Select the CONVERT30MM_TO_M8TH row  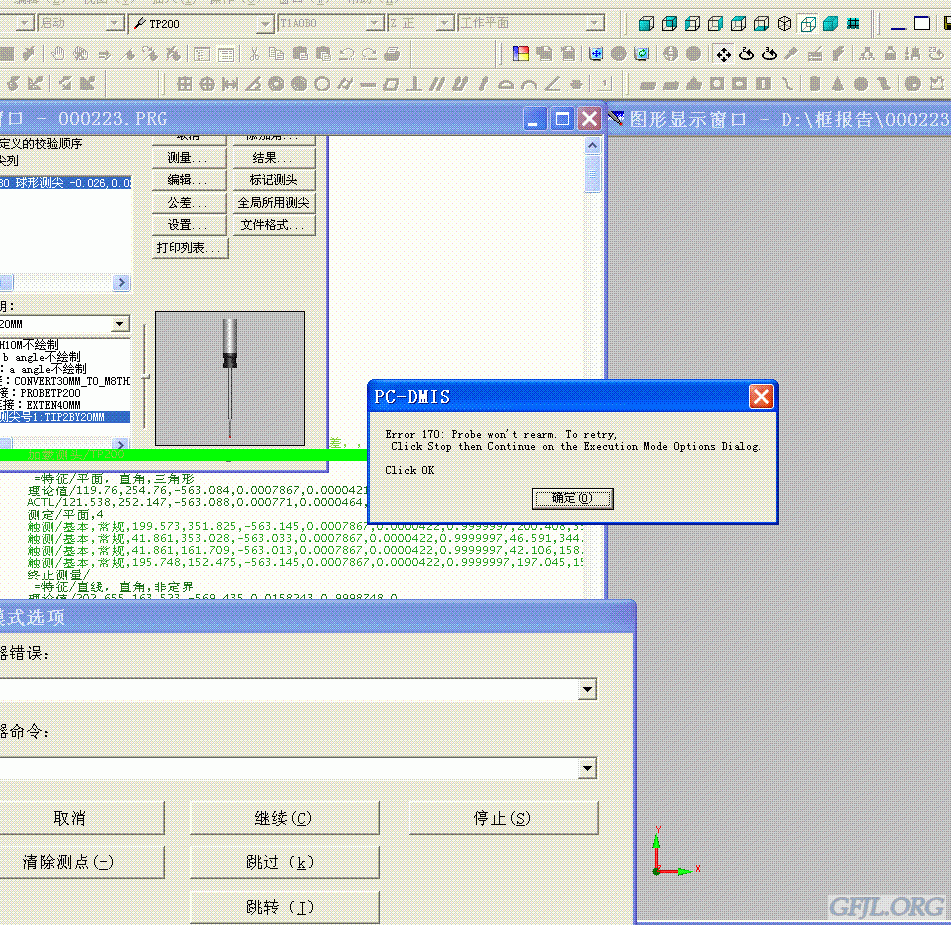(65, 382)
